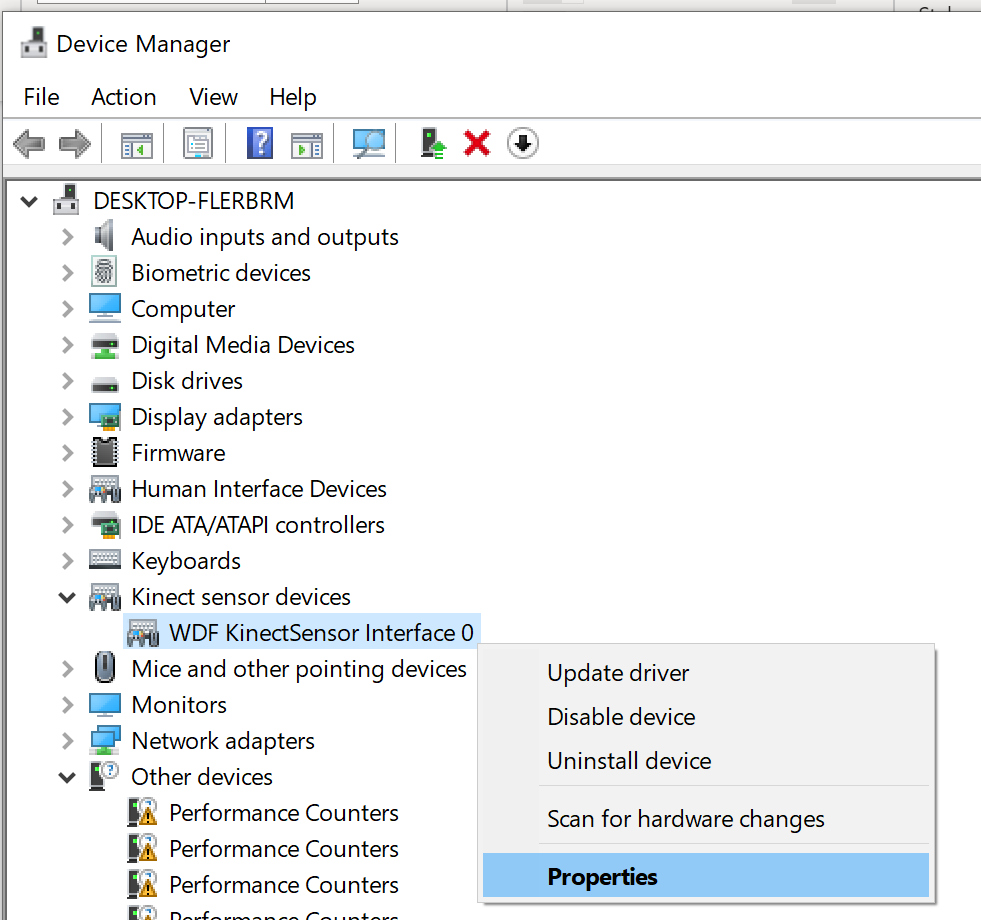Expand the Monitors node
The height and width of the screenshot is (920, 981).
tap(68, 705)
